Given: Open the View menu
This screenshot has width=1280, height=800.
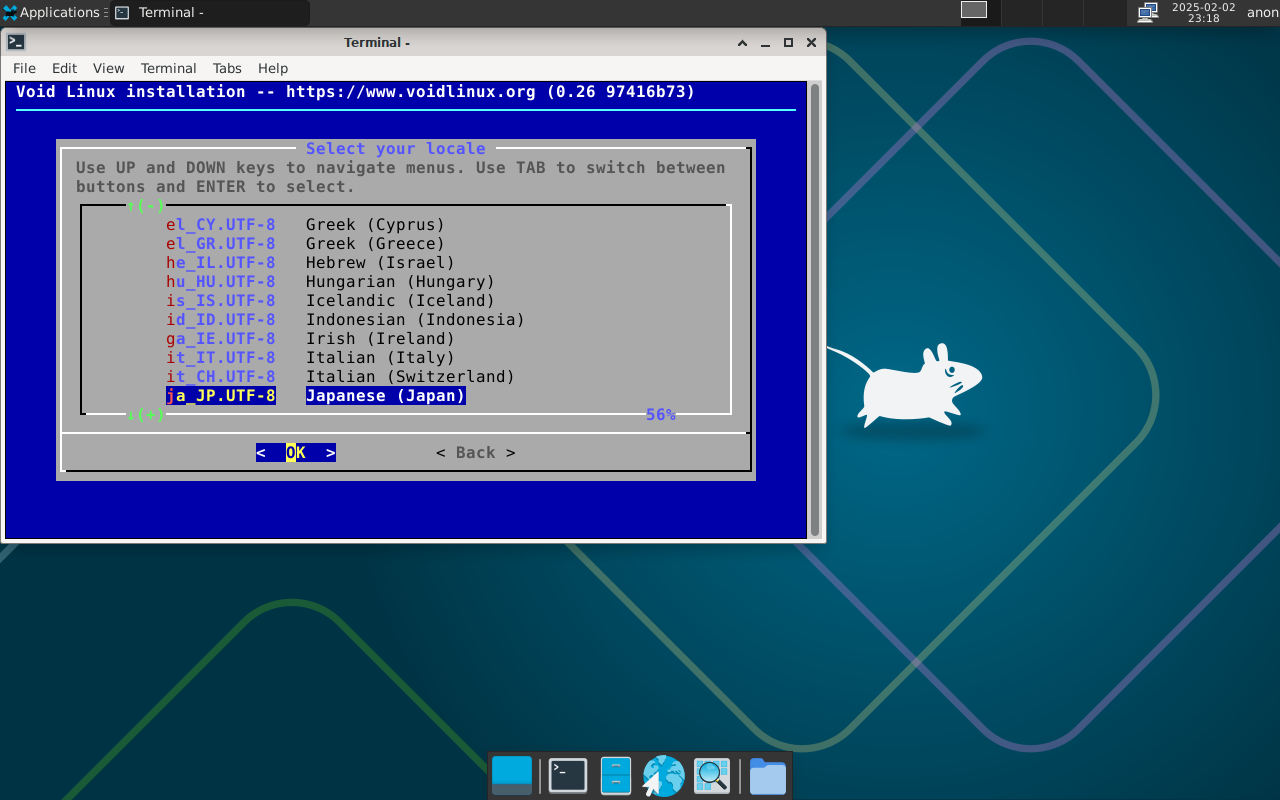Looking at the screenshot, I should tap(109, 68).
